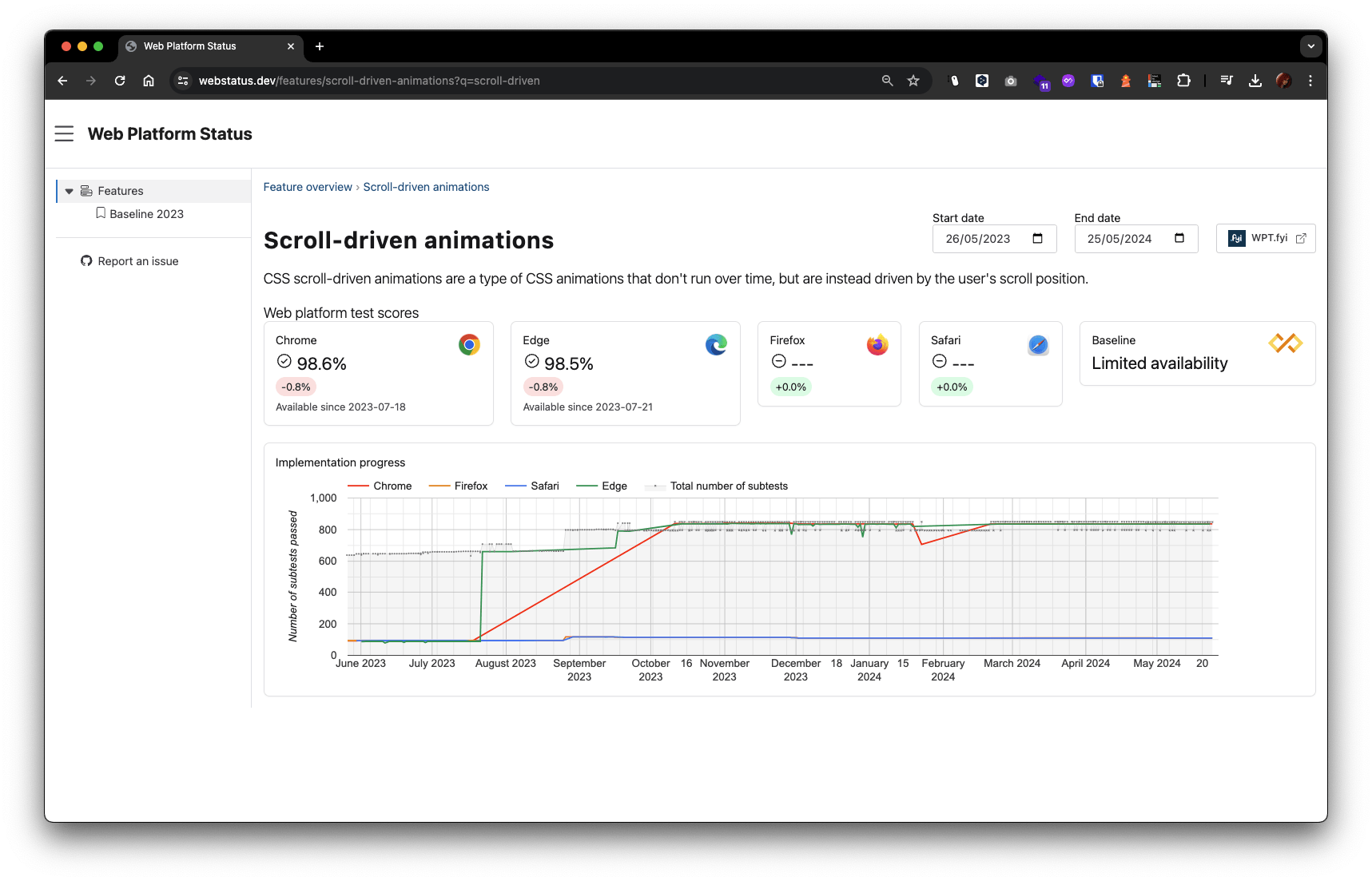Open the Start date calendar picker icon
Image resolution: width=1372 pixels, height=881 pixels.
click(x=1037, y=239)
